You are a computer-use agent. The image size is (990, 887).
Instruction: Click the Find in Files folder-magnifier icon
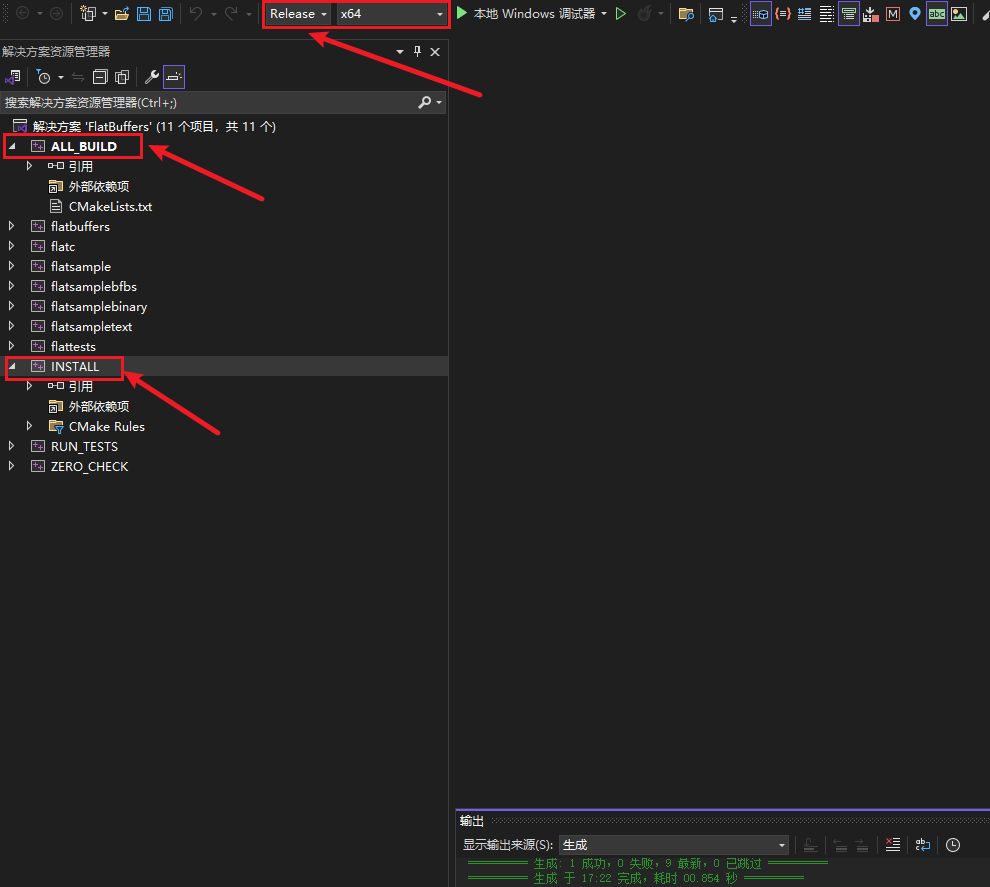(686, 14)
